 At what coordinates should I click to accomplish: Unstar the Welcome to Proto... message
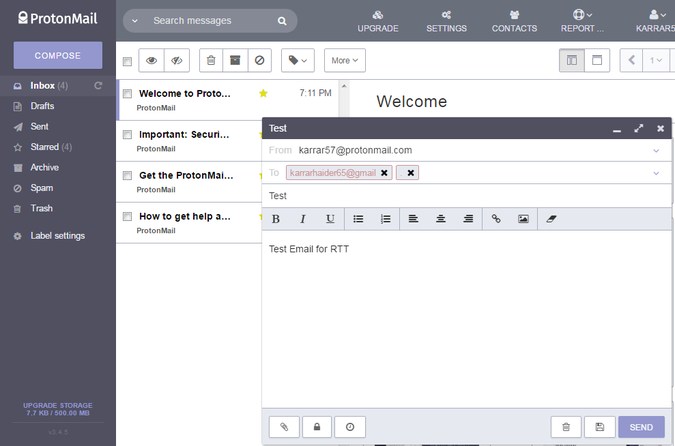[263, 93]
